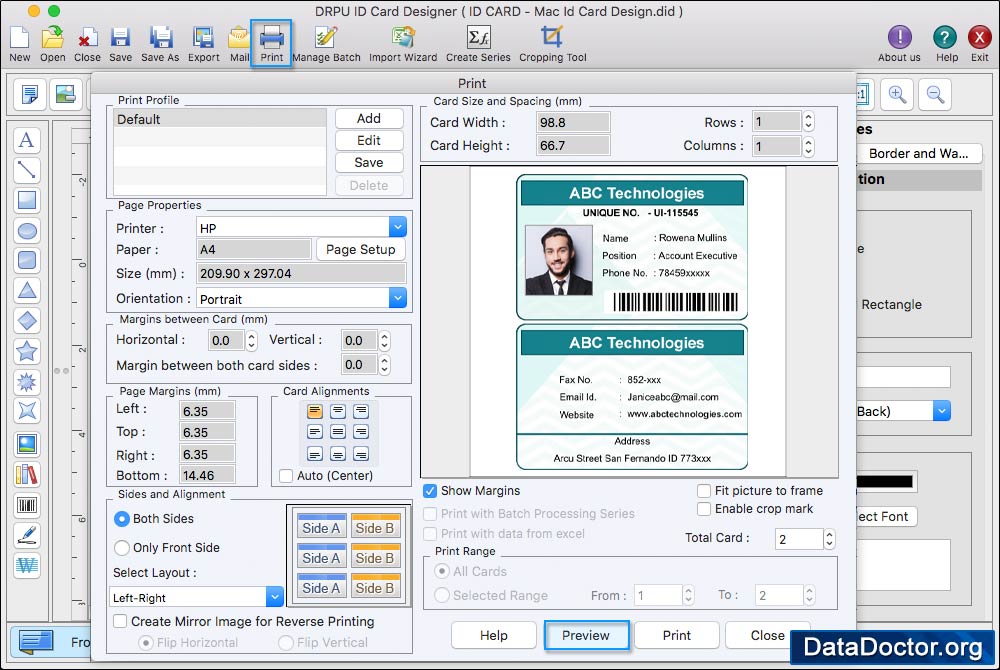Click the Save As toolbar icon
1000x670 pixels.
[x=160, y=43]
